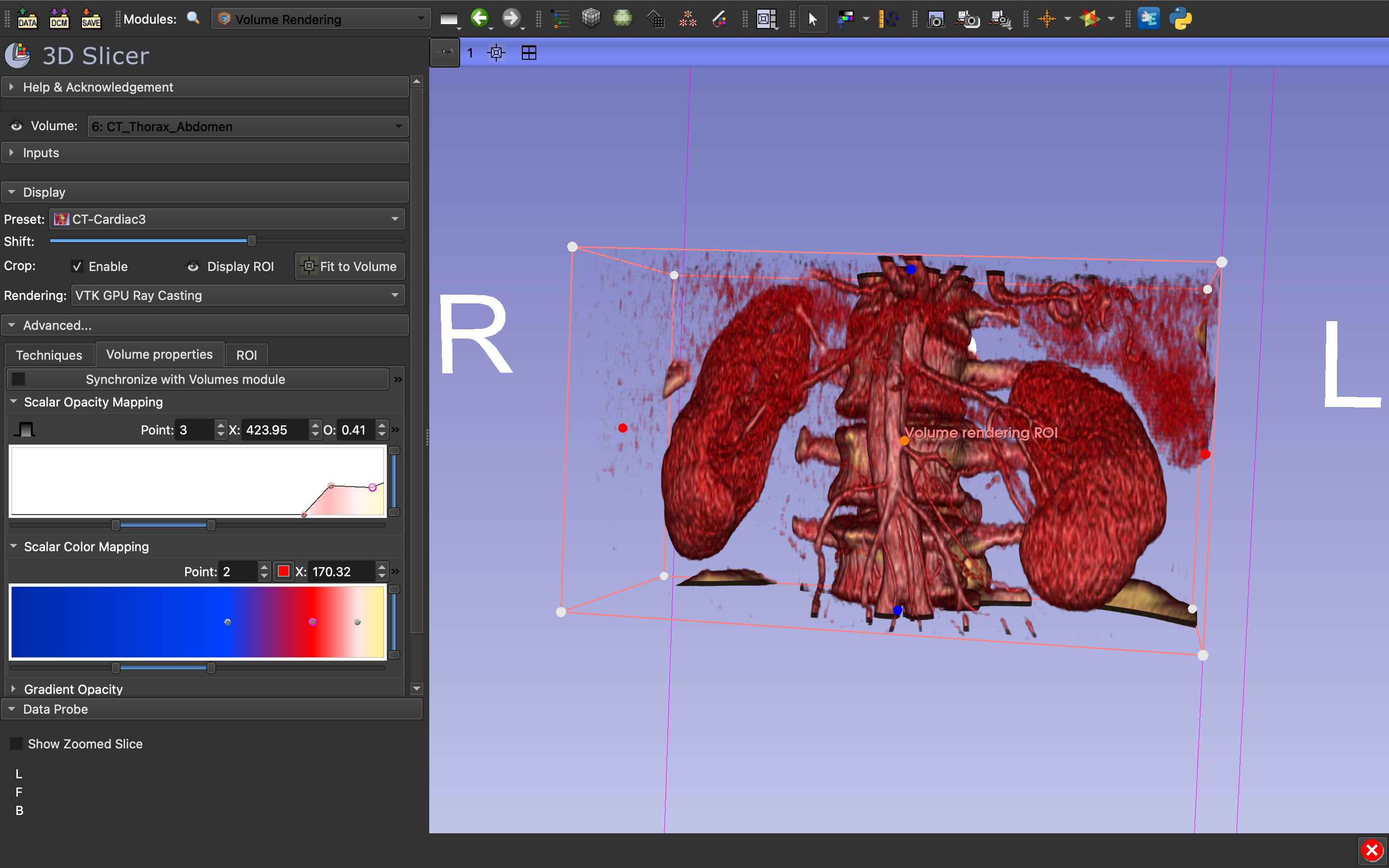Click Synchronize with Volumes module button
The height and width of the screenshot is (868, 1389).
click(x=185, y=380)
